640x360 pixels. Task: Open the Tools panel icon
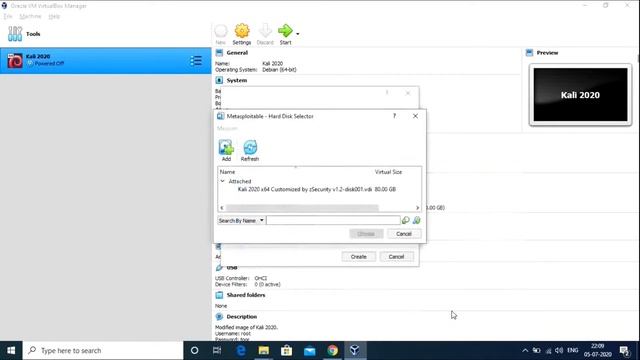click(15, 34)
